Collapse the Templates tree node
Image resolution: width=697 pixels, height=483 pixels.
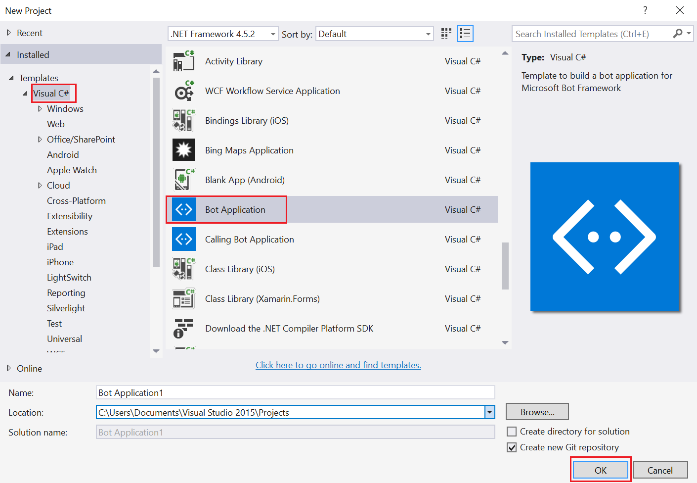tap(11, 78)
